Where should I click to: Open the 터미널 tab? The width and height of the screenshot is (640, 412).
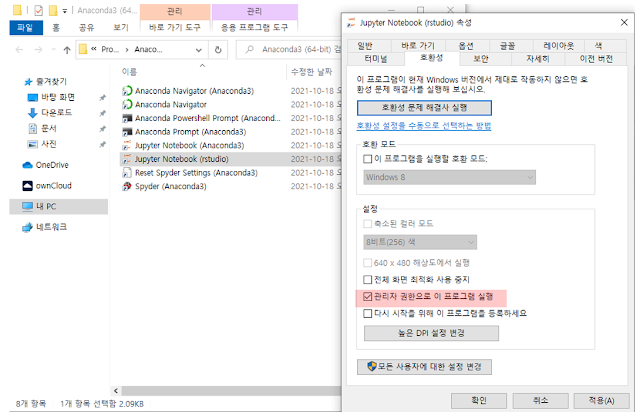[x=376, y=59]
